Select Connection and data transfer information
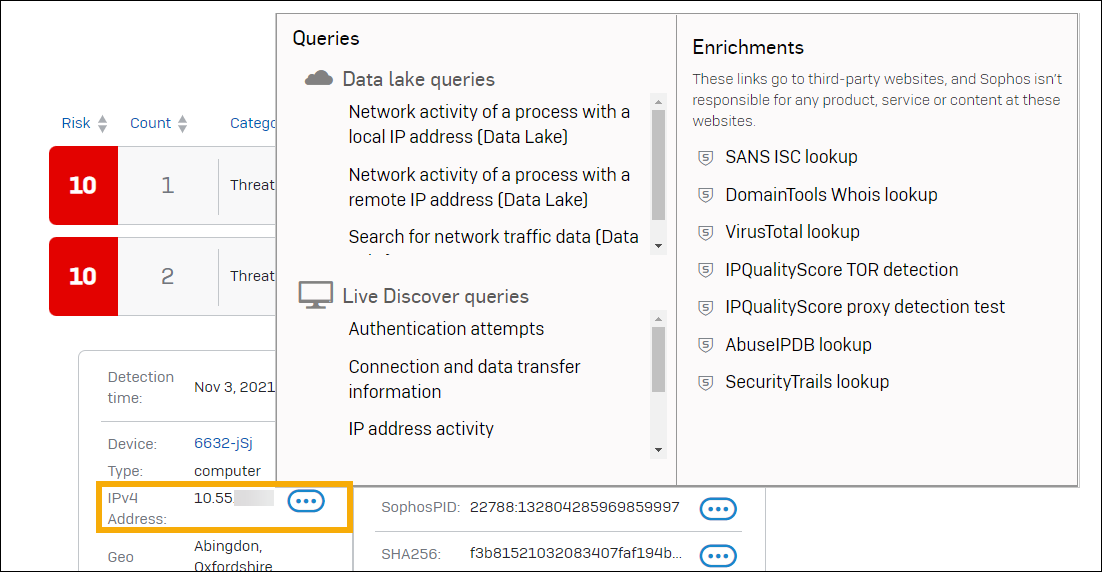The height and width of the screenshot is (572, 1102). 464,379
